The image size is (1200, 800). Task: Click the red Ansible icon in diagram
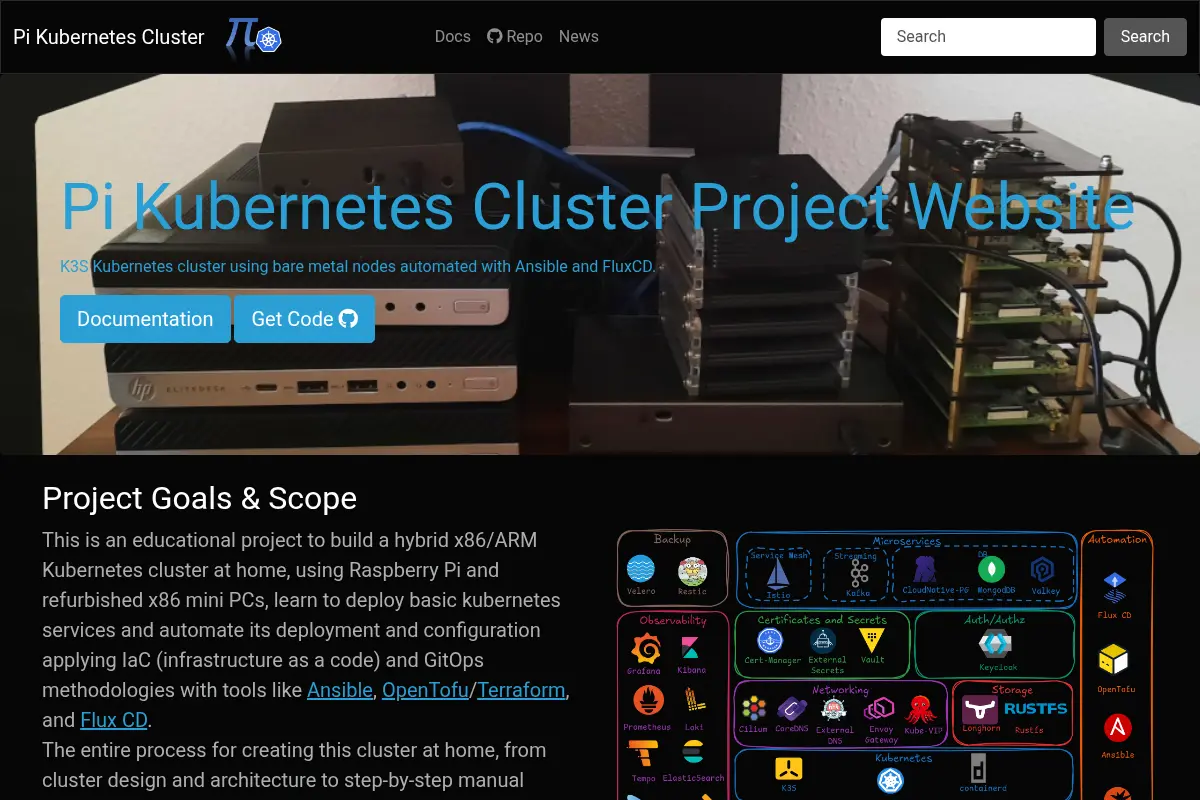[x=1117, y=728]
